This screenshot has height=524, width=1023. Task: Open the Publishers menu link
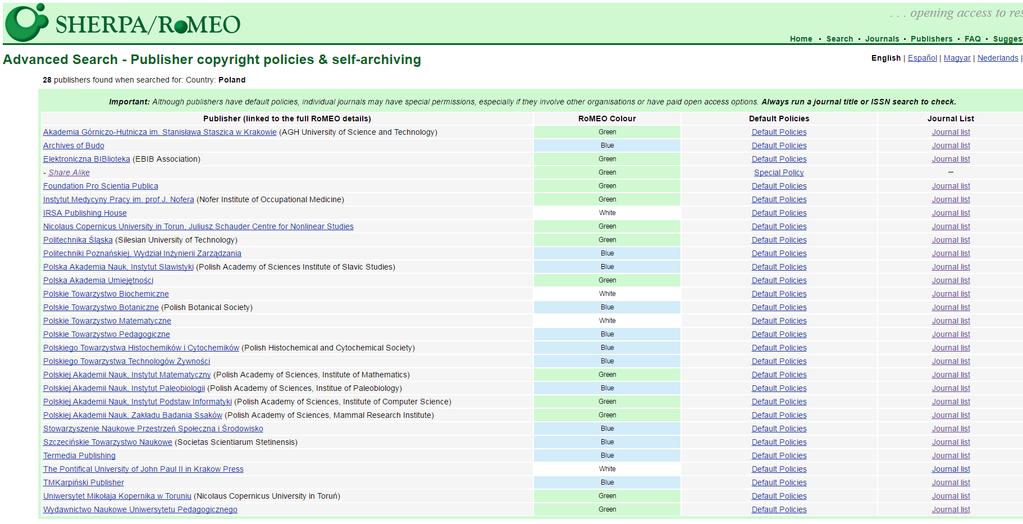pos(931,39)
